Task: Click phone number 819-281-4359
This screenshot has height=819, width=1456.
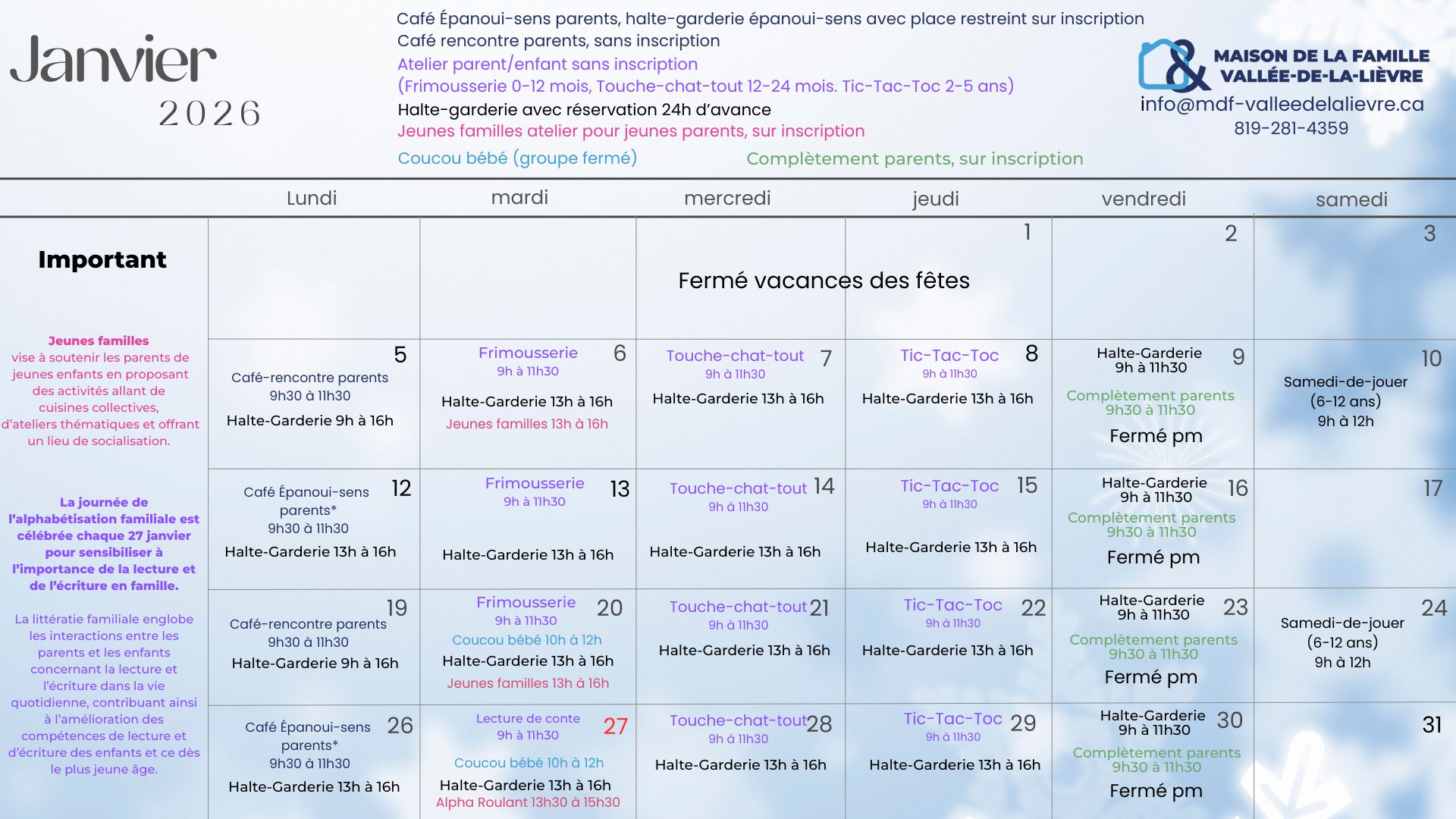Action: click(x=1291, y=128)
